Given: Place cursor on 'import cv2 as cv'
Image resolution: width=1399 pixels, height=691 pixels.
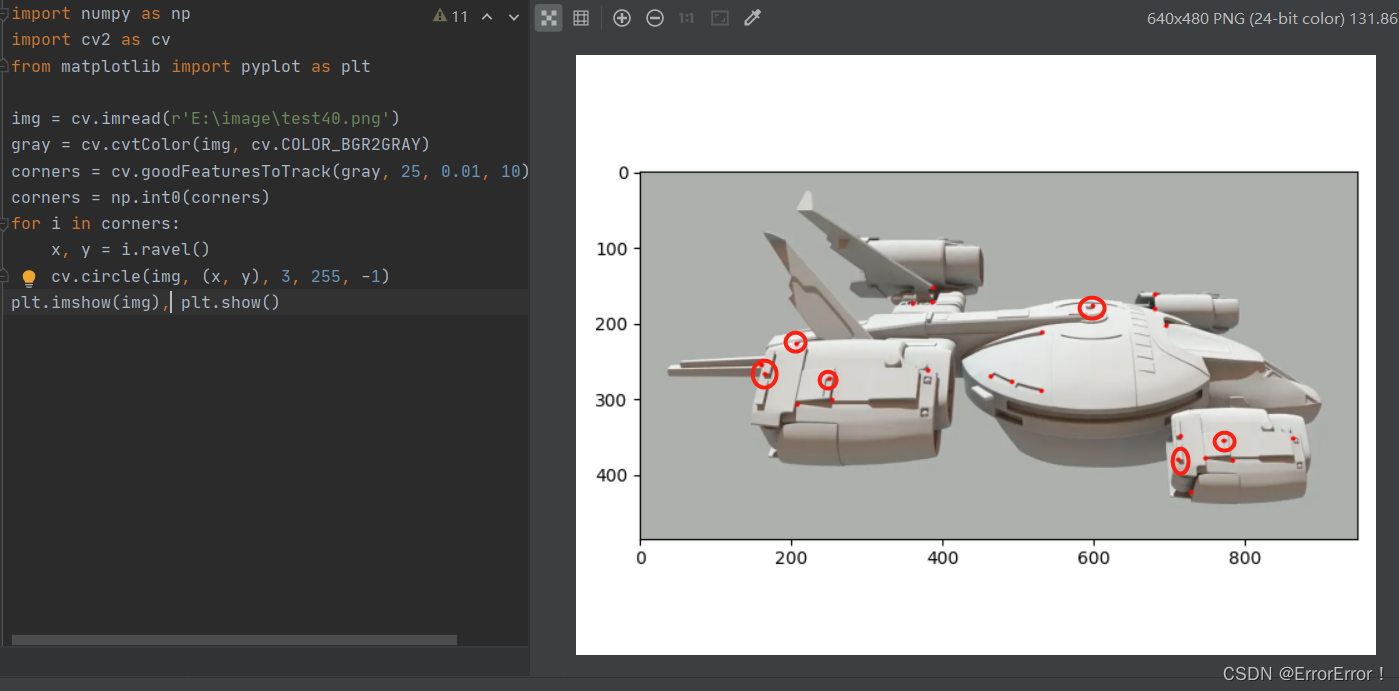Looking at the screenshot, I should (91, 40).
